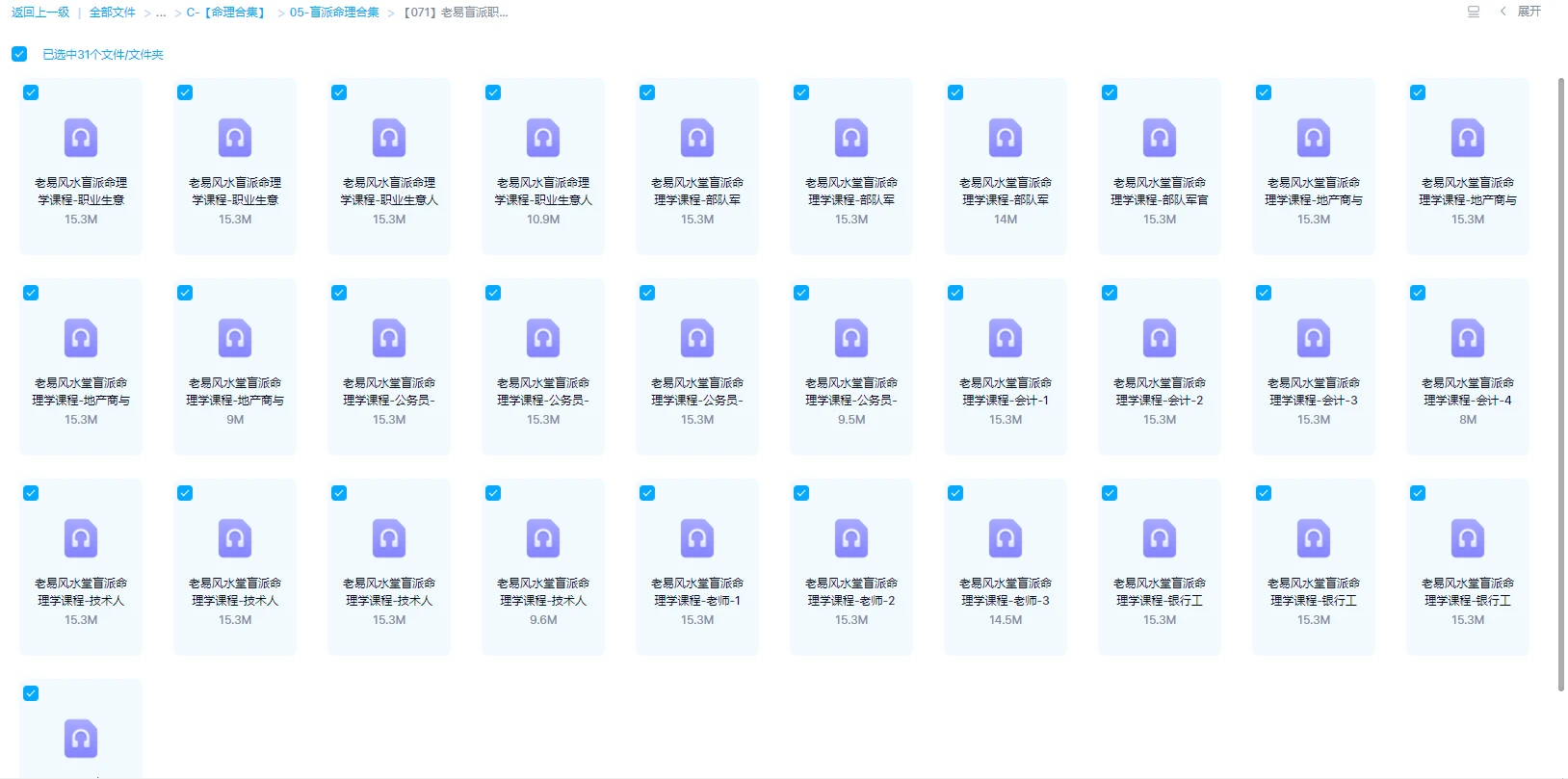The height and width of the screenshot is (779, 1568).
Task: Expand the collapsed '...' breadcrumb path
Action: point(161,13)
